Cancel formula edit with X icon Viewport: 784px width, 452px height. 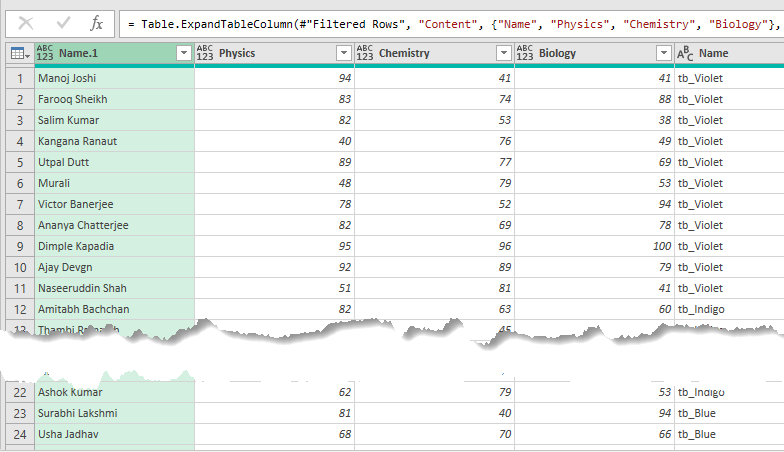coord(26,23)
